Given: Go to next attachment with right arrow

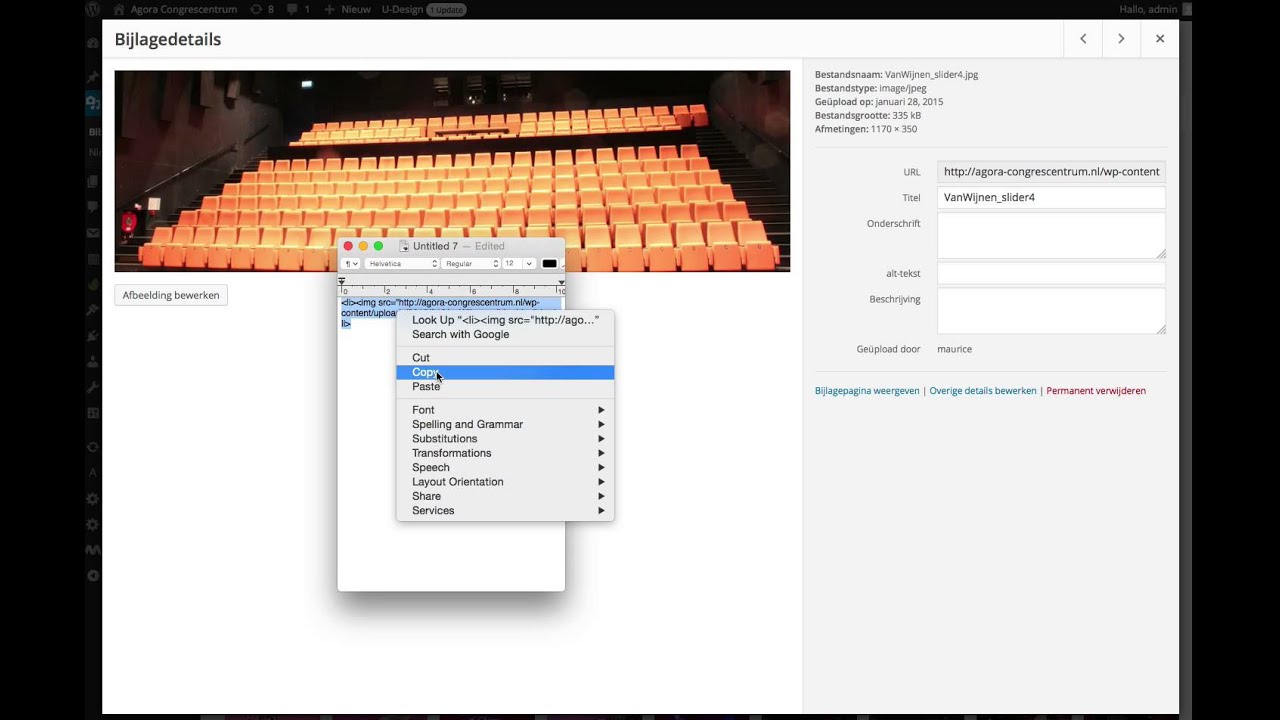Looking at the screenshot, I should click(1121, 39).
